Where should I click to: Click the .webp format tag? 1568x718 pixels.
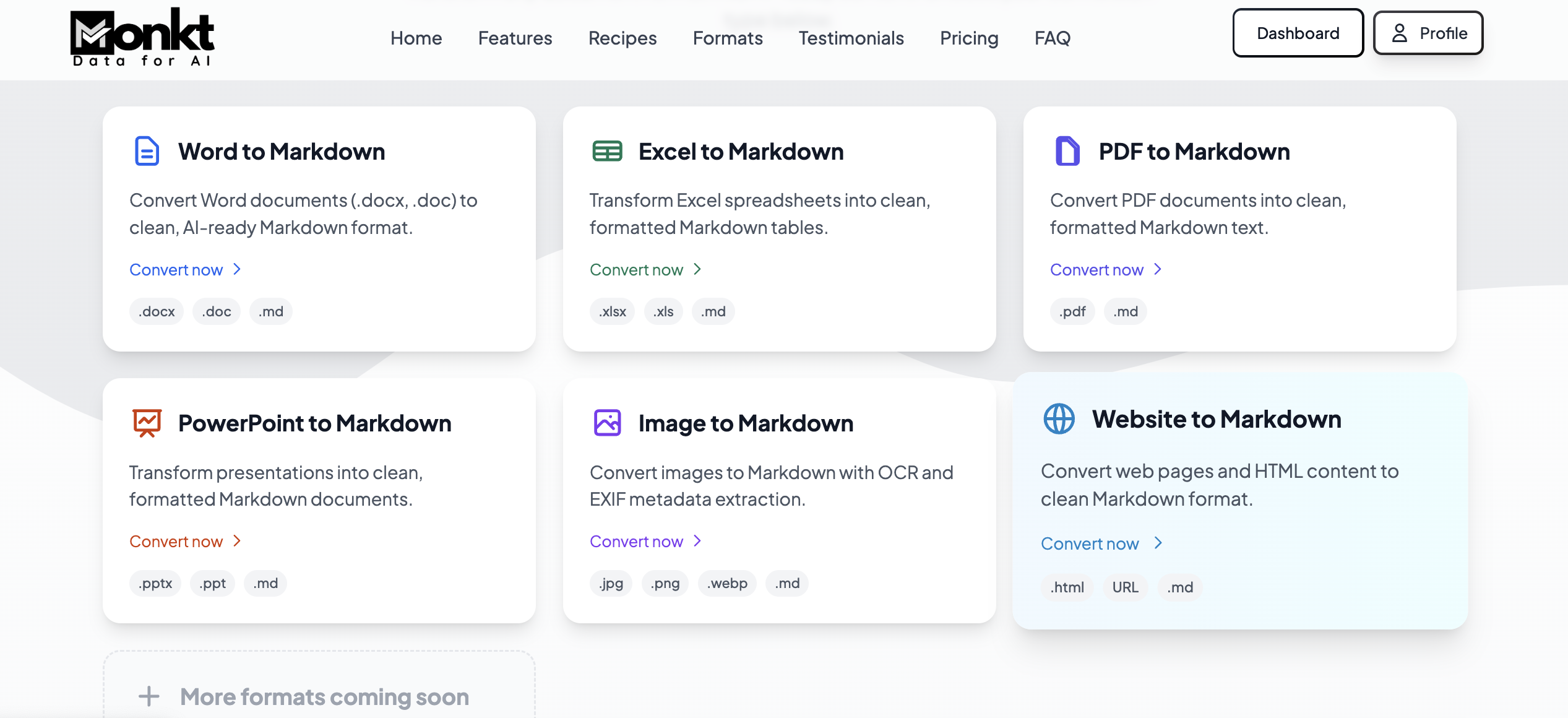point(727,583)
